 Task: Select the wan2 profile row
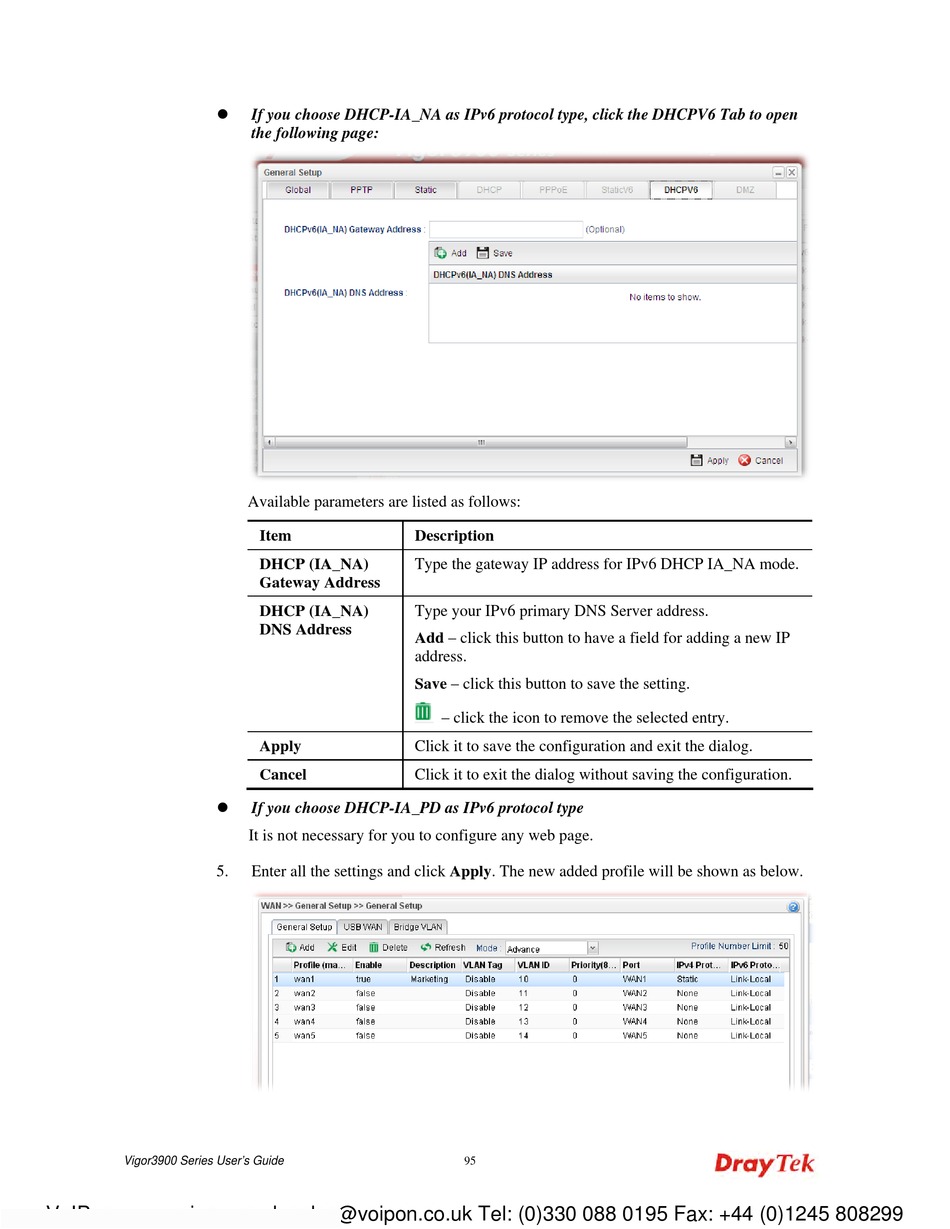(529, 993)
